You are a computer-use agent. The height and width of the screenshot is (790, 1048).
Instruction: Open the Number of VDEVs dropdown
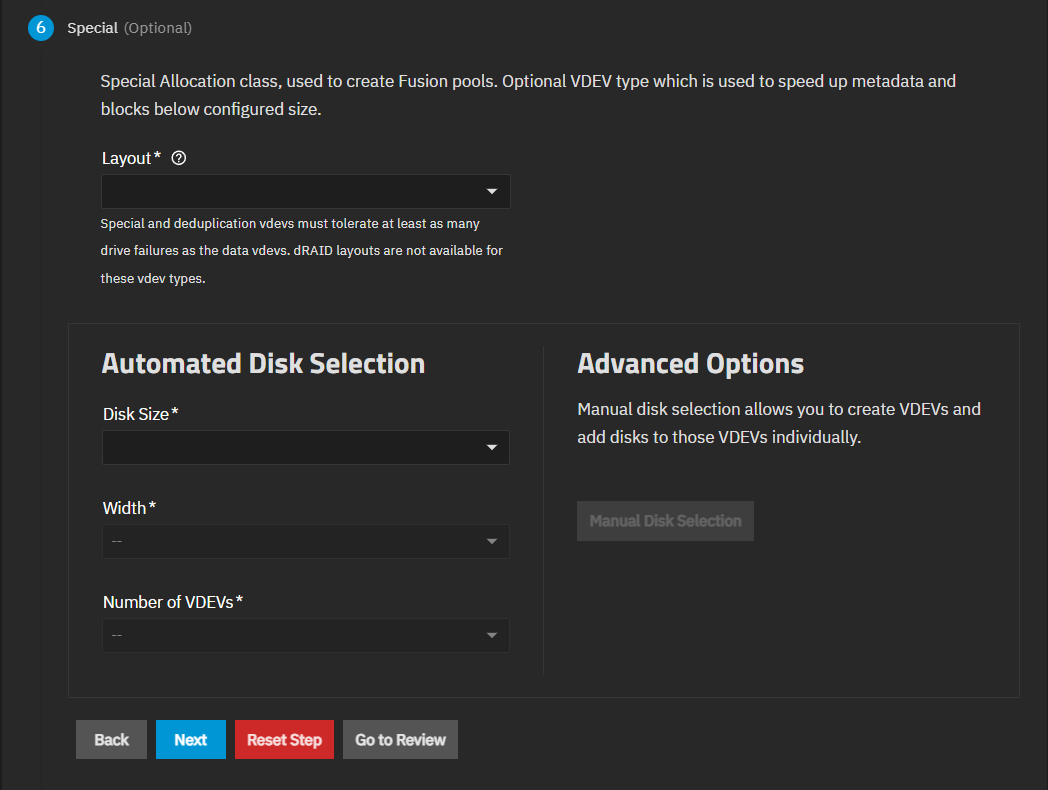[x=305, y=636]
